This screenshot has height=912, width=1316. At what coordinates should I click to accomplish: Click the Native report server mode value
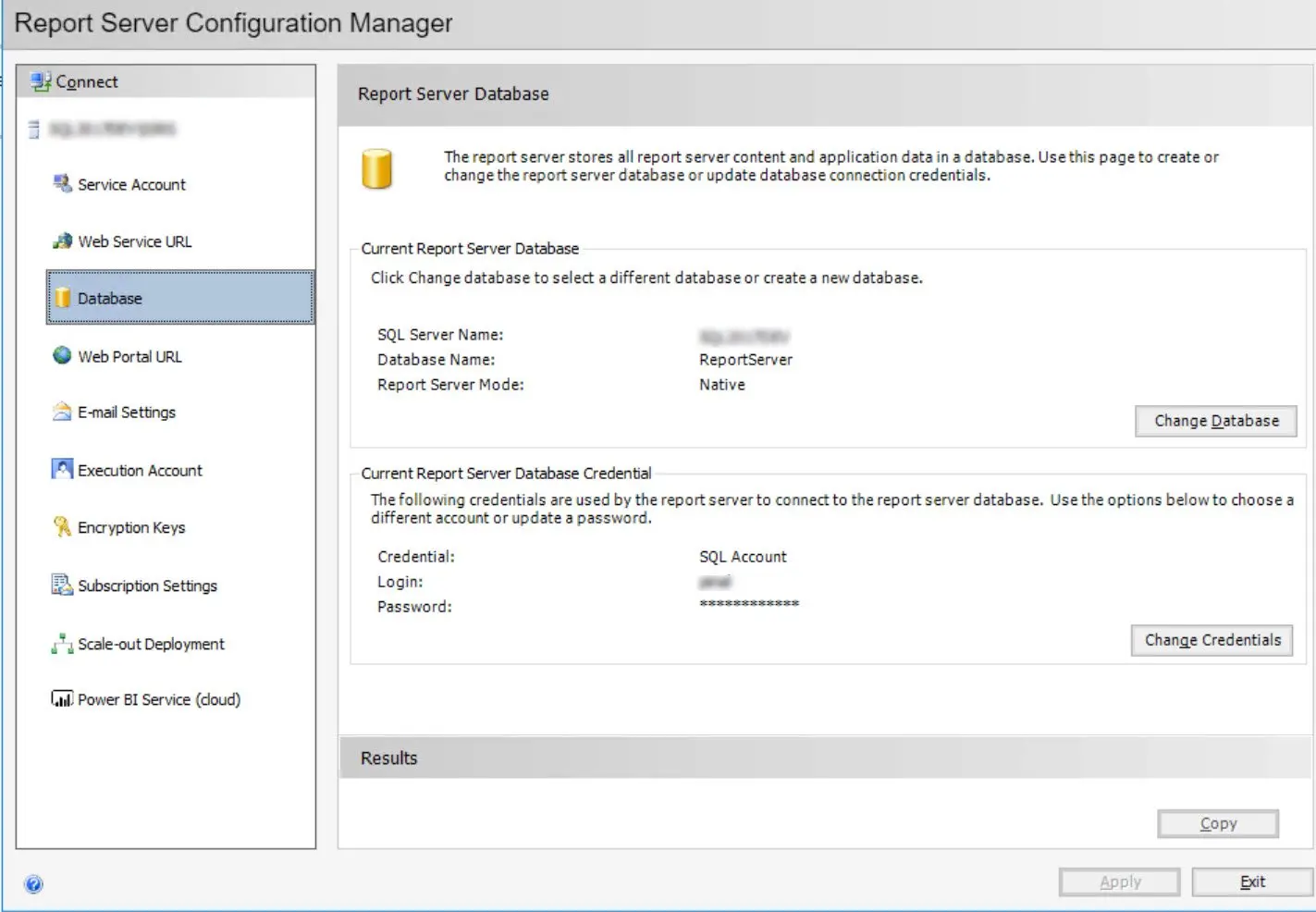pos(722,385)
